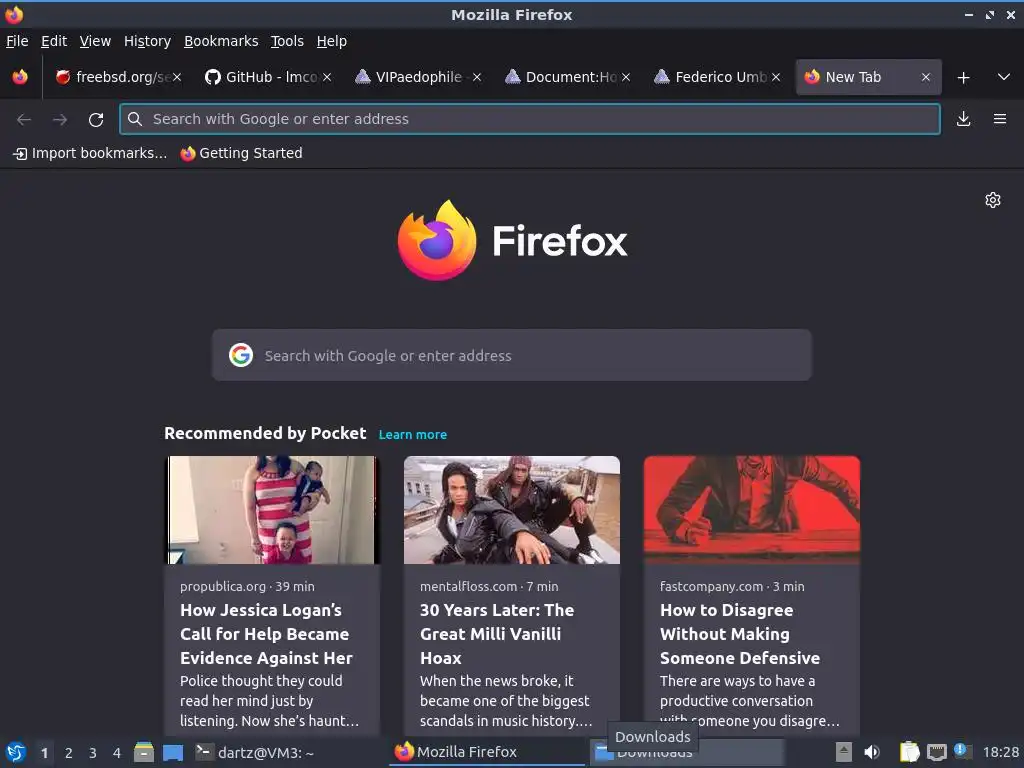Go back using the back arrow
This screenshot has width=1024, height=768.
point(24,120)
